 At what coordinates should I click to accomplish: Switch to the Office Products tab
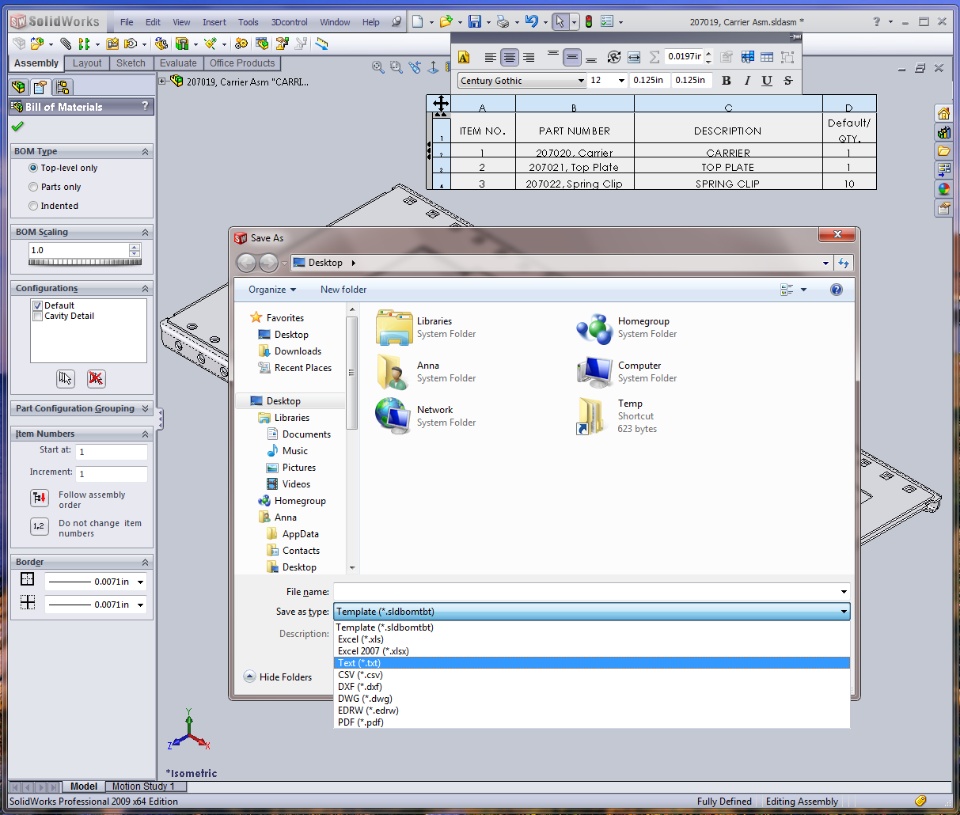coord(242,63)
